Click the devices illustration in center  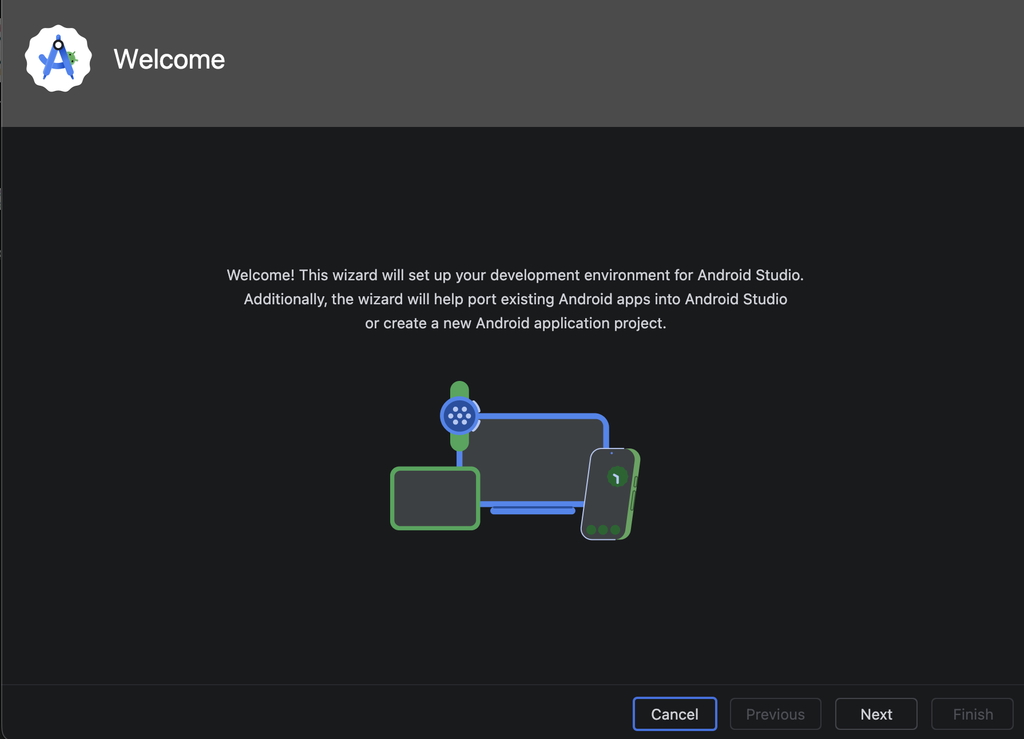[x=515, y=461]
